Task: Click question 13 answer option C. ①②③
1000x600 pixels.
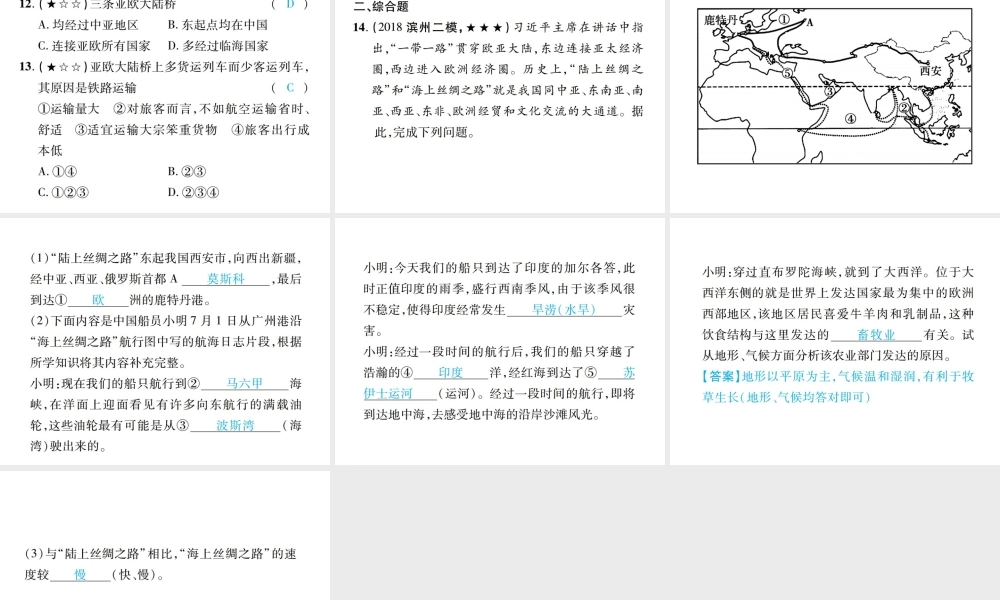Action: click(x=63, y=193)
